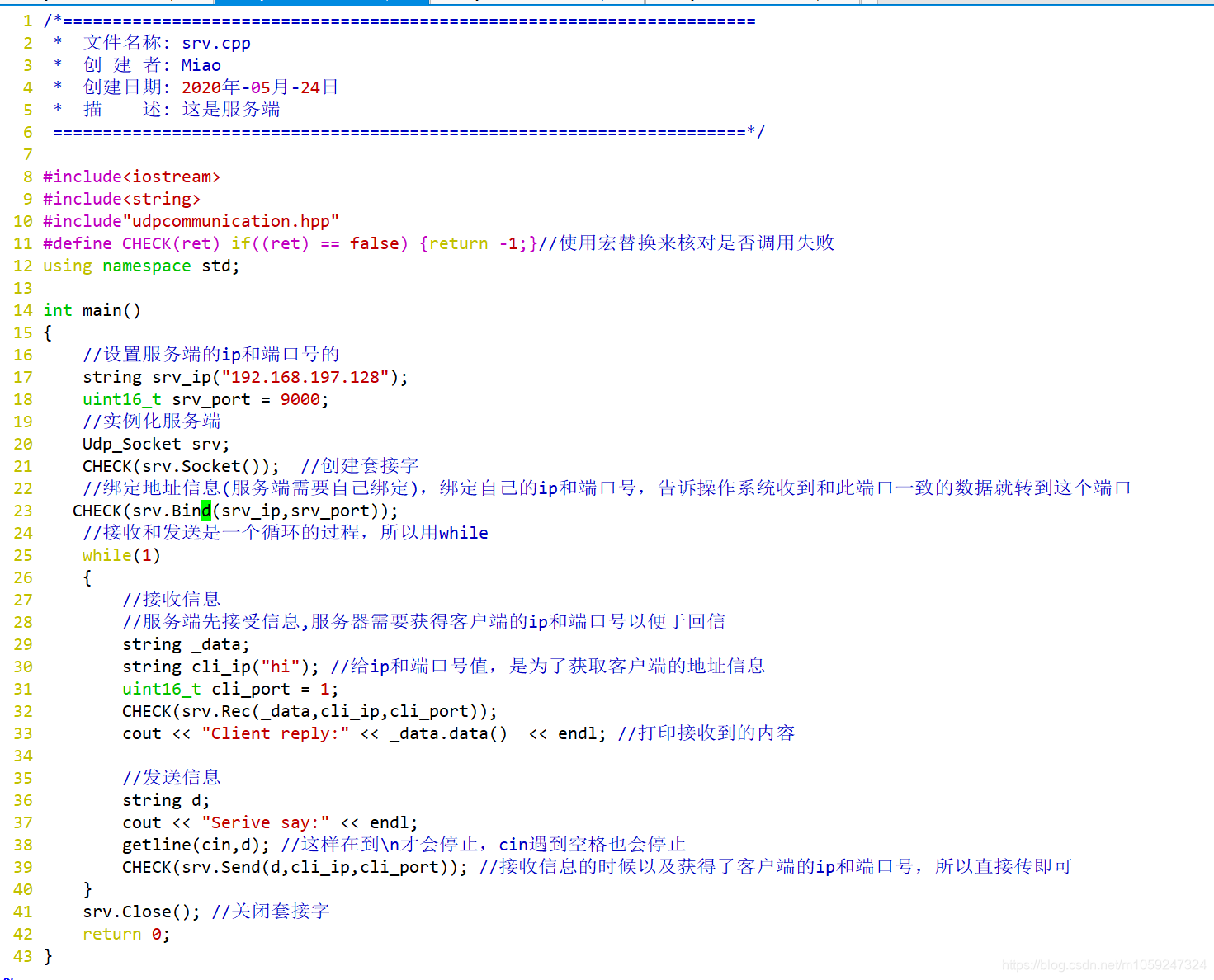
Task: Click the 'using namespace std;' line
Action: 141,266
